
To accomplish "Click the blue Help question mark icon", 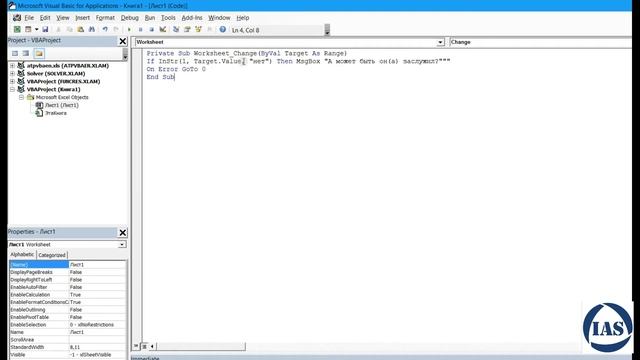I will pyautogui.click(x=222, y=29).
